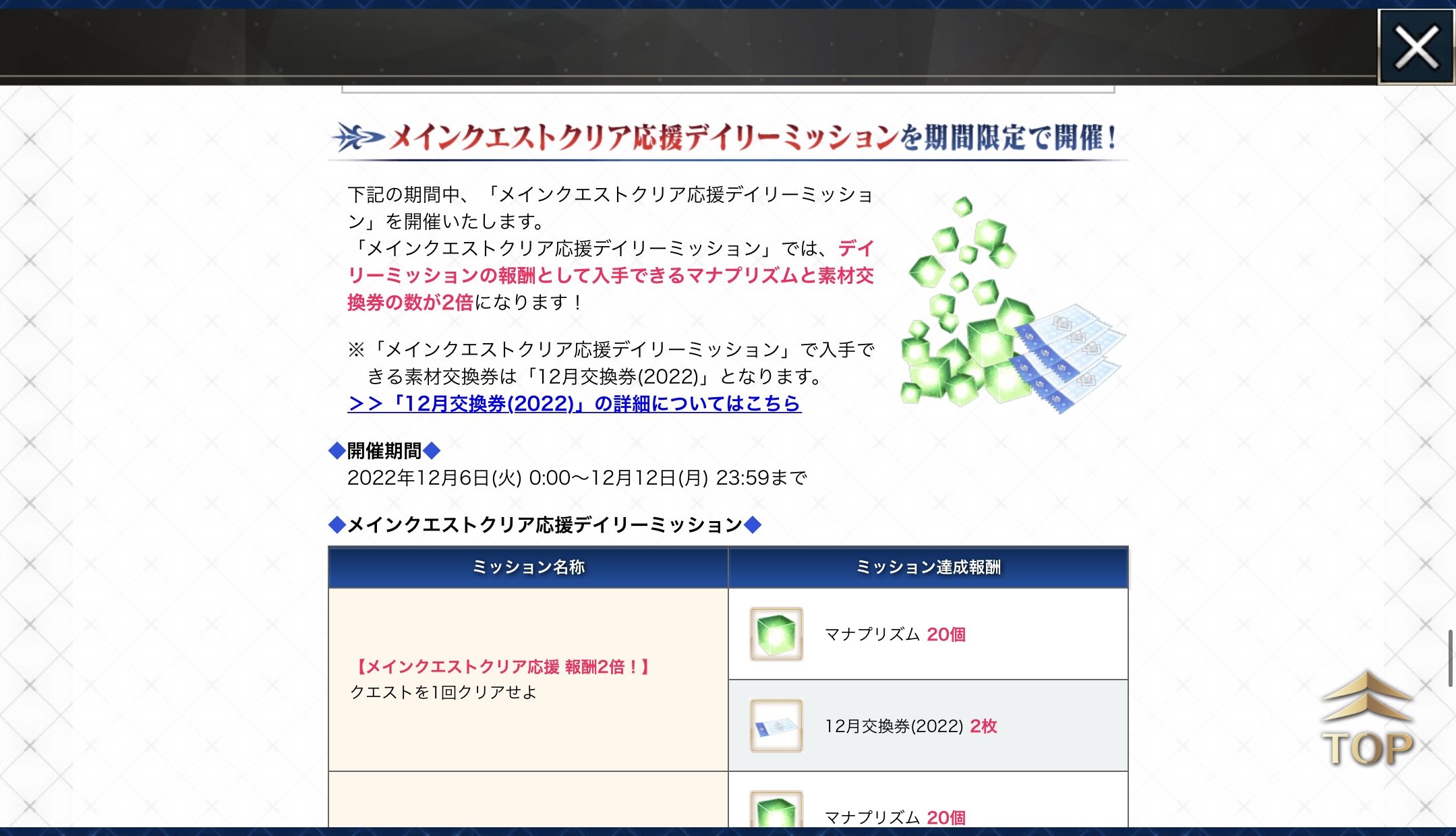1456x836 pixels.
Task: Click the partially visible bottom Mana Prism icon
Action: click(776, 811)
